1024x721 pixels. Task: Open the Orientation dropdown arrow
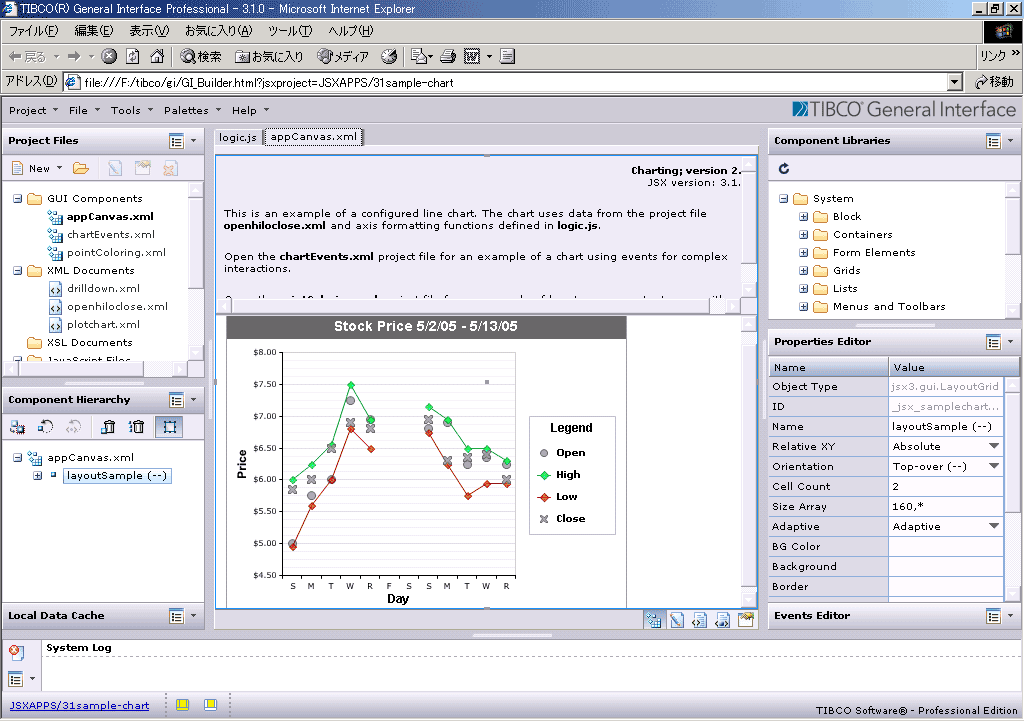click(x=994, y=466)
